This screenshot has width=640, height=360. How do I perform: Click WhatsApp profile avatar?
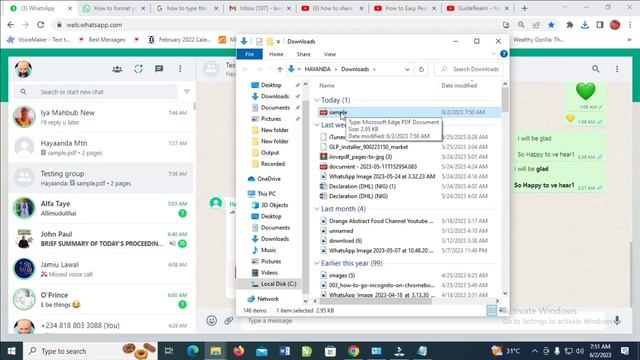[23, 69]
